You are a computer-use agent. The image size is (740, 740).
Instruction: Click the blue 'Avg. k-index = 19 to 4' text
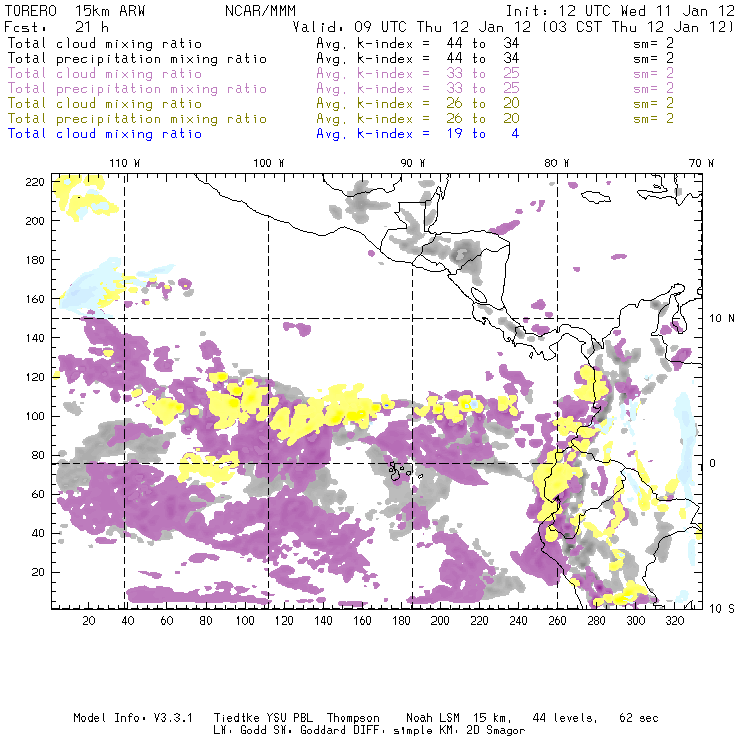pyautogui.click(x=418, y=134)
